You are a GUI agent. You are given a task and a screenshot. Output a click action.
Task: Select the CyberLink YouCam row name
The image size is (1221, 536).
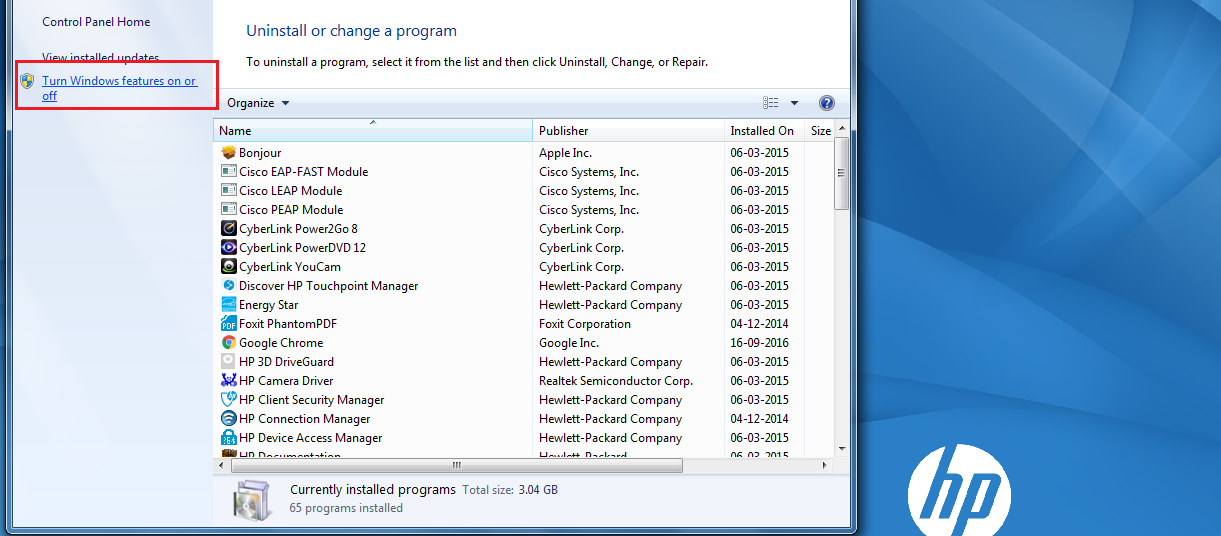coord(290,267)
